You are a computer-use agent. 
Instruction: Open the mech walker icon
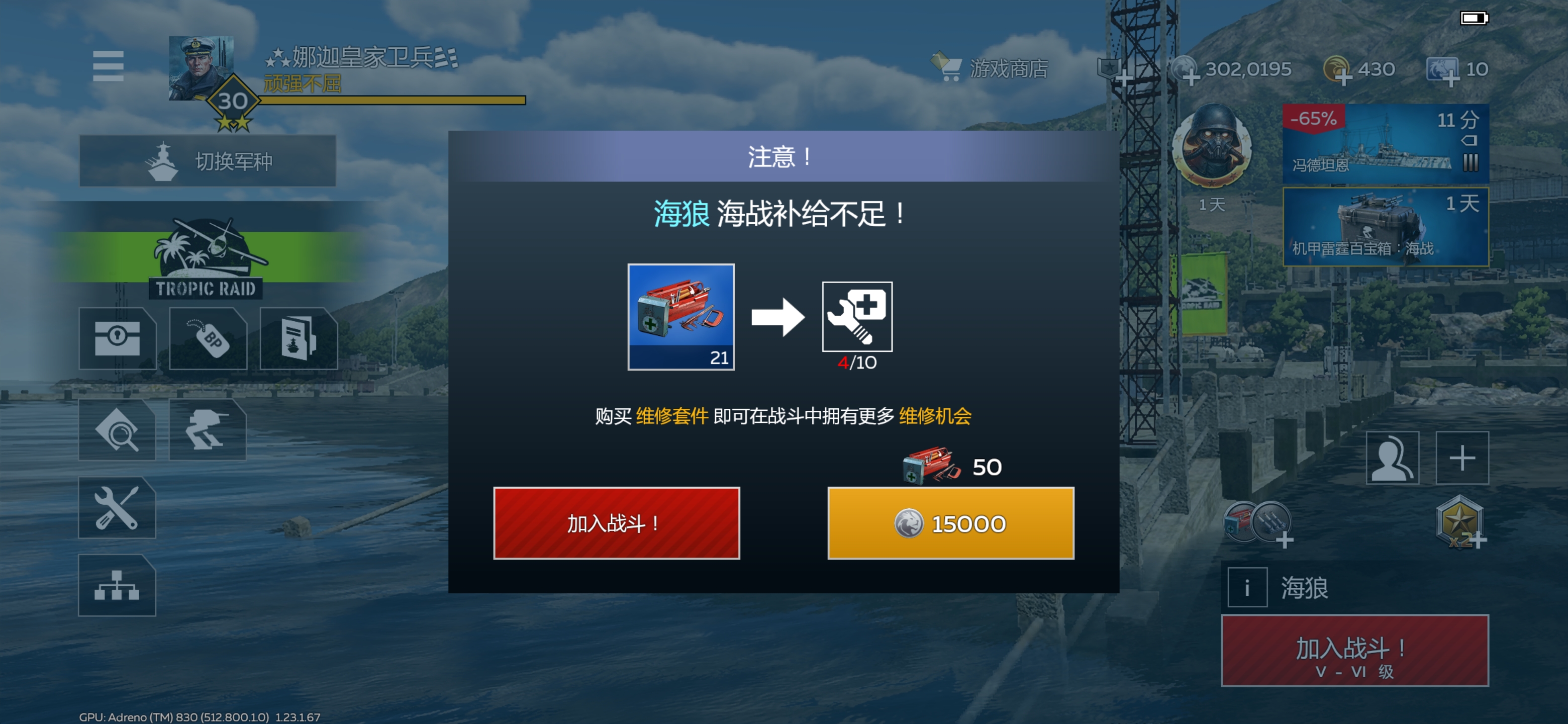pyautogui.click(x=208, y=430)
